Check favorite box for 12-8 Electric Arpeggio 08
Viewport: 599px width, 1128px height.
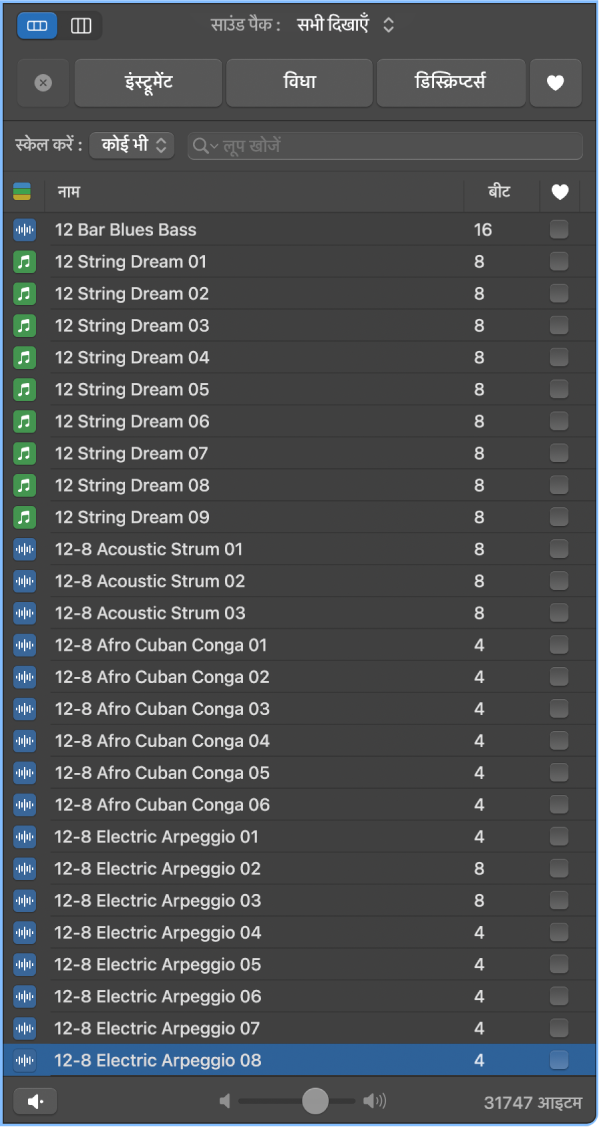[559, 1060]
